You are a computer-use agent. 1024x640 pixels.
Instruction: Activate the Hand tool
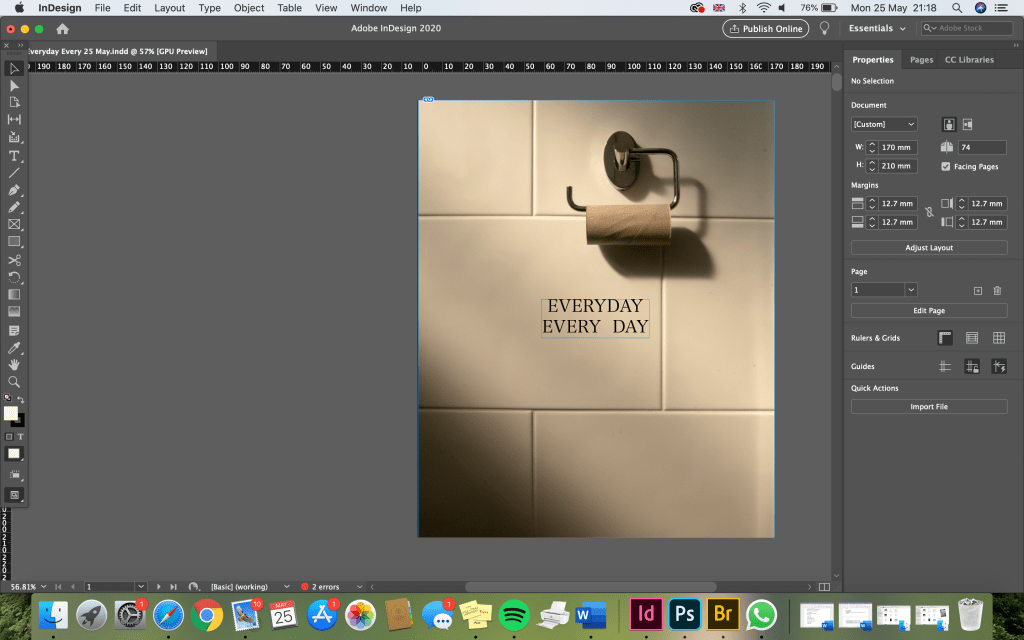(14, 365)
